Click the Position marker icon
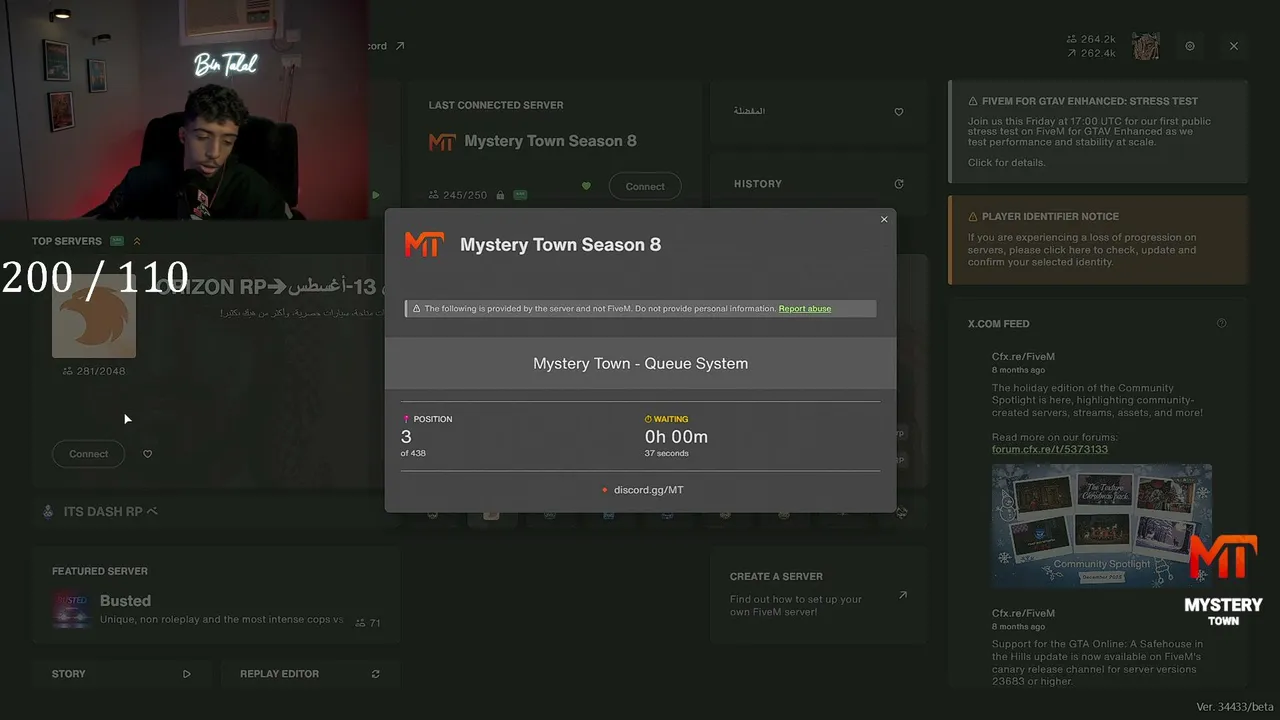 tap(406, 419)
